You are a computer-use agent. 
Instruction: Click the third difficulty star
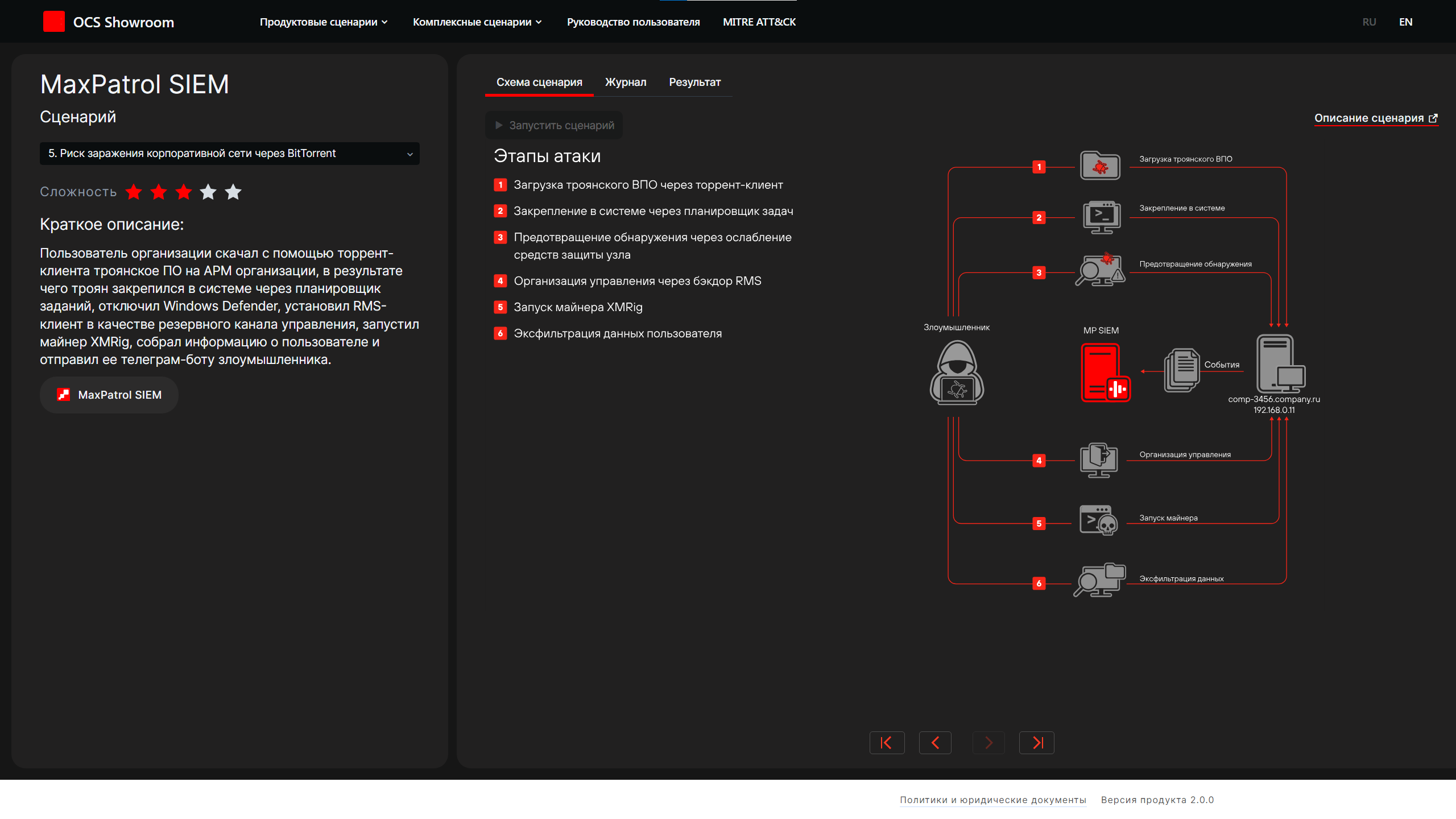(183, 192)
